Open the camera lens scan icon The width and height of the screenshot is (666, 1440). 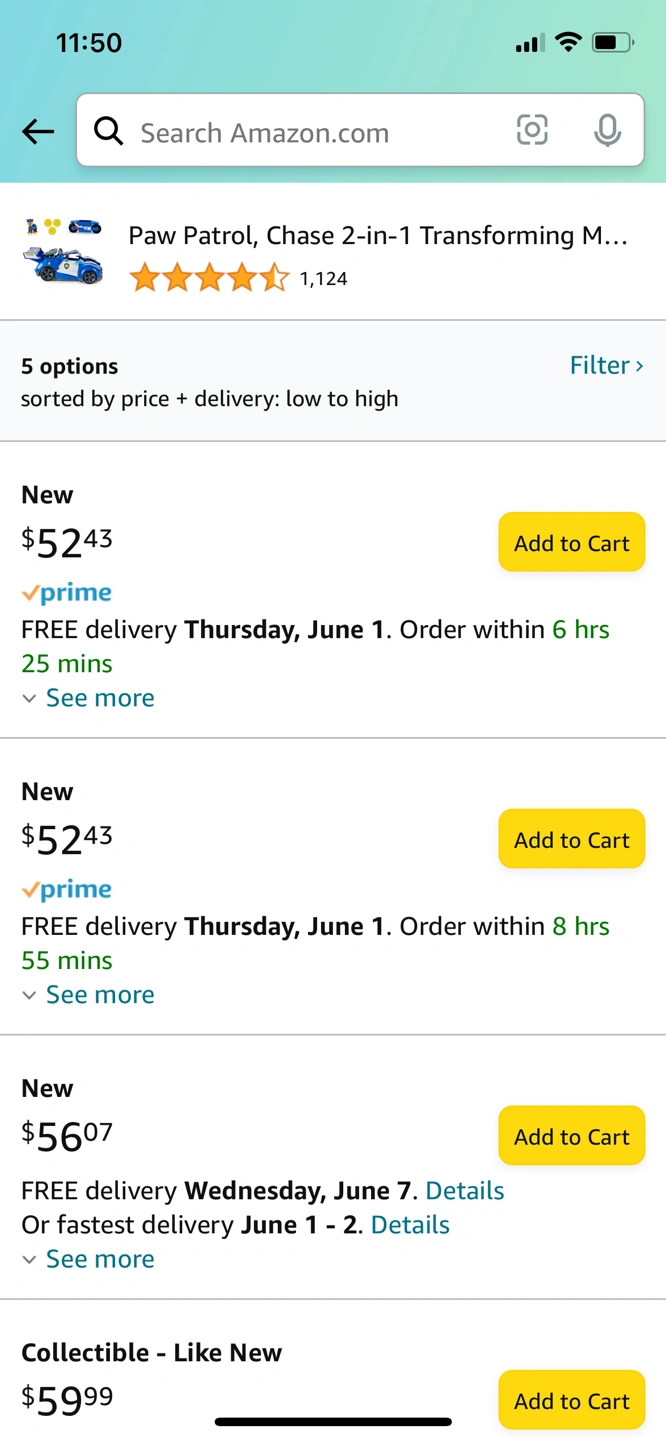coord(532,130)
